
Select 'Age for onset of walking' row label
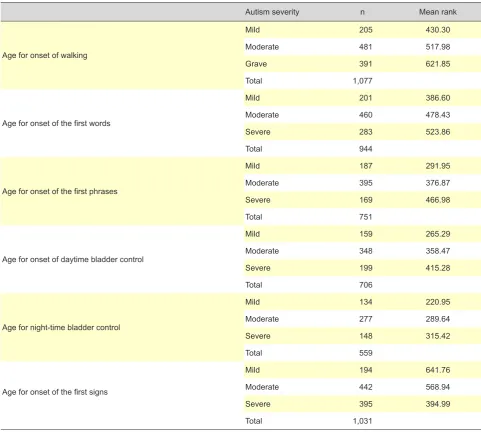45,55
